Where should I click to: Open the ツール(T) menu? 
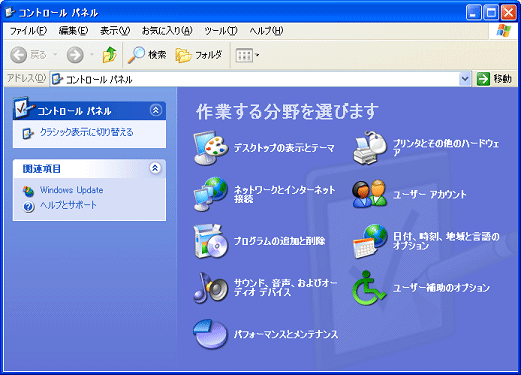pyautogui.click(x=221, y=31)
